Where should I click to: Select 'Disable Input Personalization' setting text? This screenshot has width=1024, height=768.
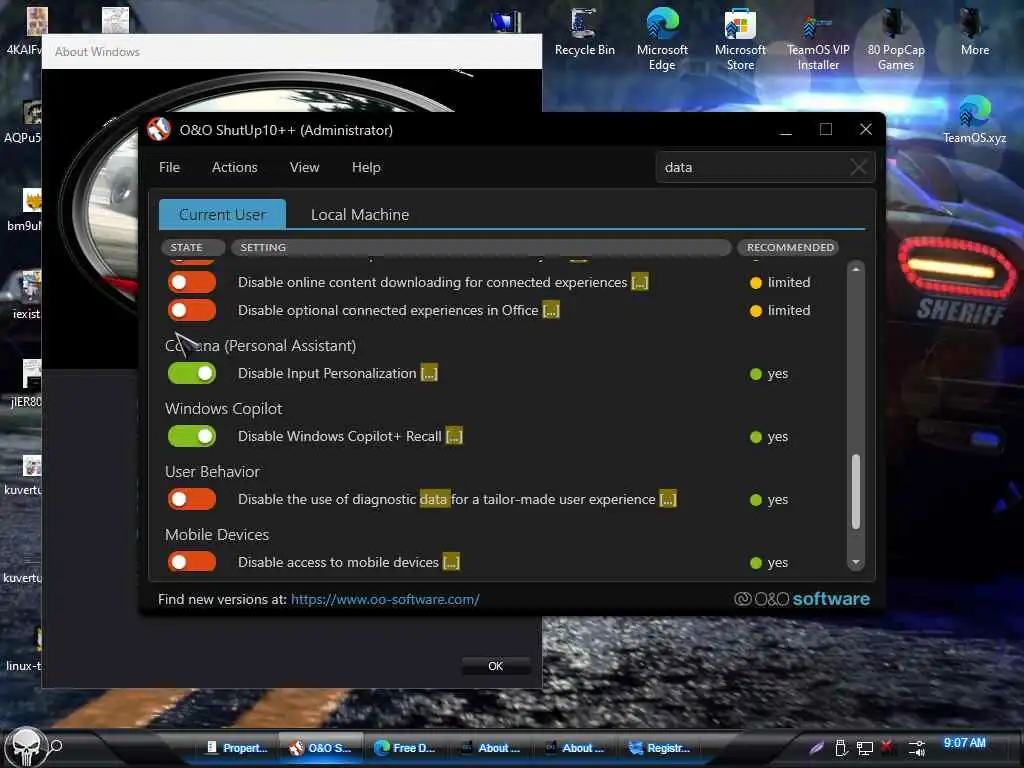click(x=327, y=374)
